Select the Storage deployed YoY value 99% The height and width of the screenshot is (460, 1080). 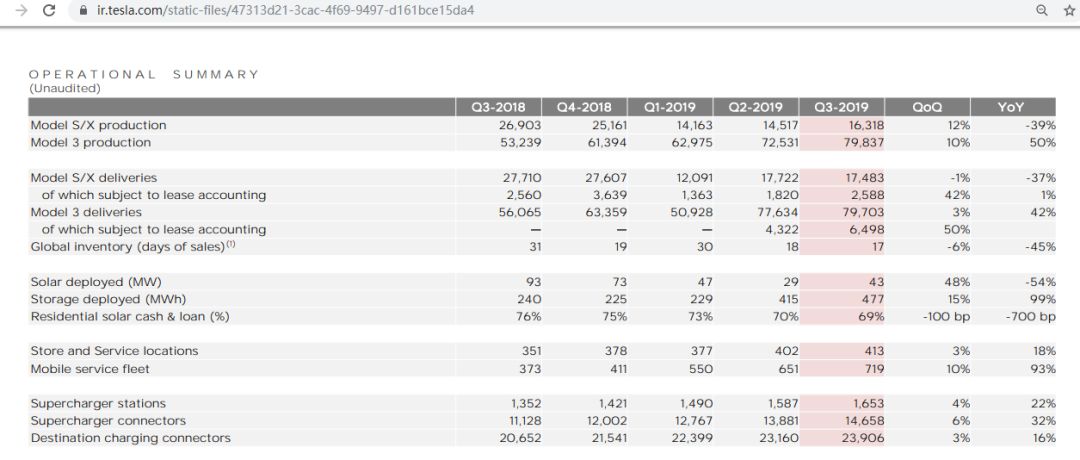click(x=1043, y=300)
